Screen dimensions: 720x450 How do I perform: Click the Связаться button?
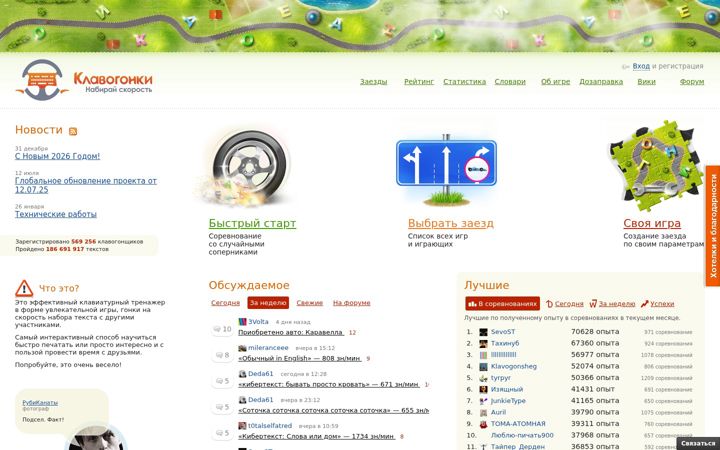pyautogui.click(x=698, y=444)
